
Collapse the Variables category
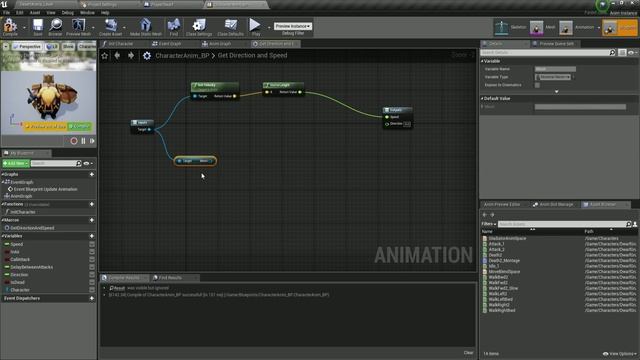click(x=3, y=236)
